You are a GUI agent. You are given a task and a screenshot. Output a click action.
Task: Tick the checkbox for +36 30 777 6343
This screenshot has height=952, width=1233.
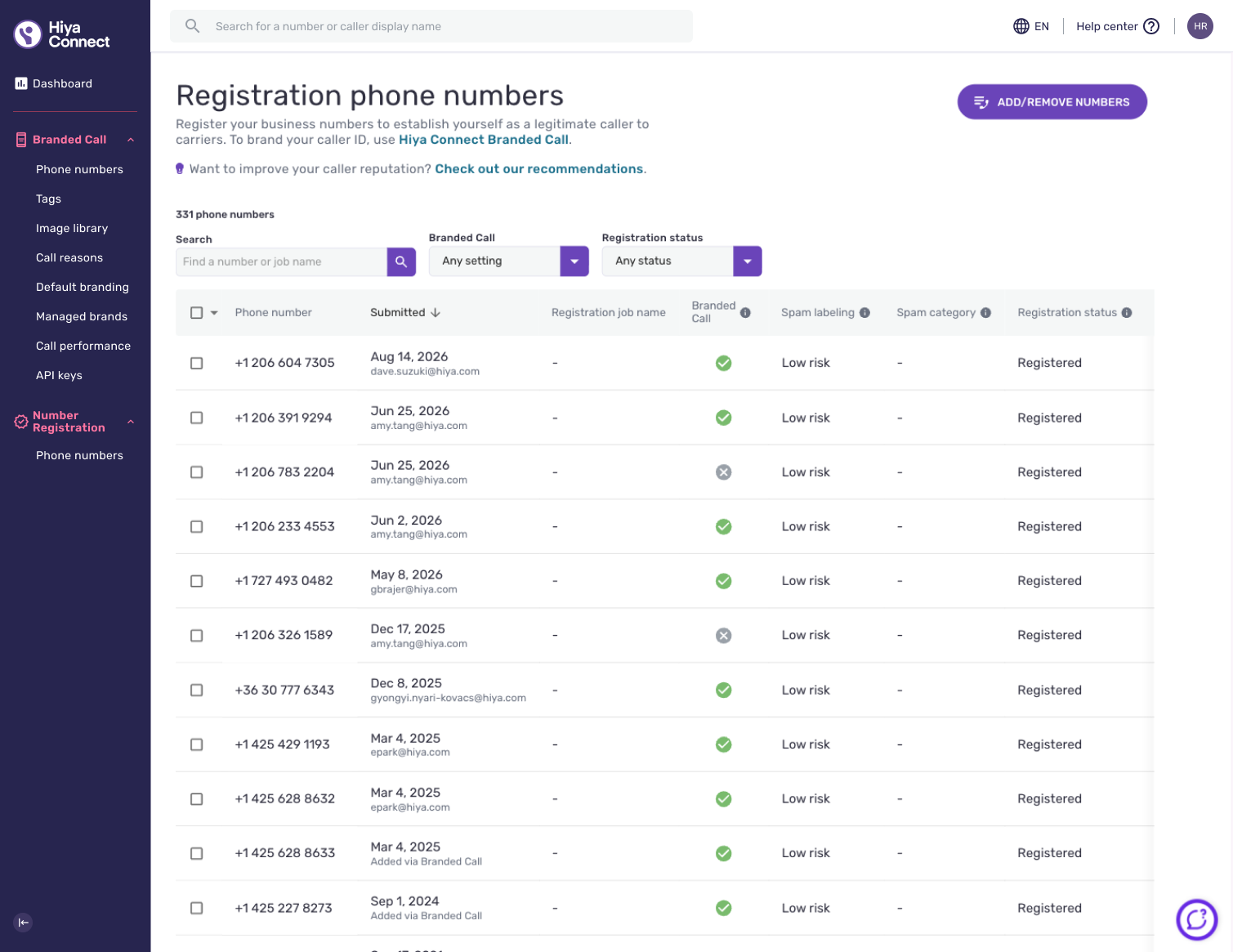[196, 691]
